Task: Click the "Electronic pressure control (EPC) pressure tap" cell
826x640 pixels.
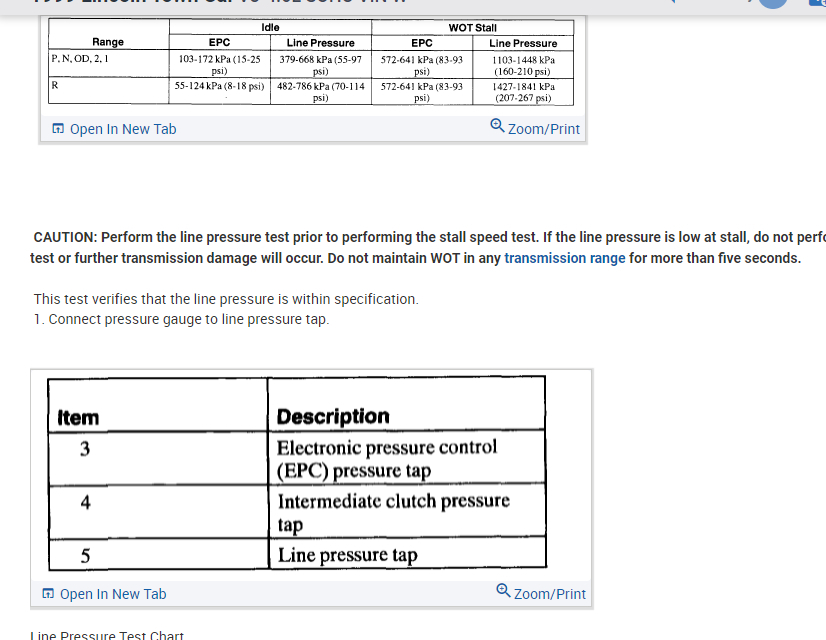Action: point(386,458)
